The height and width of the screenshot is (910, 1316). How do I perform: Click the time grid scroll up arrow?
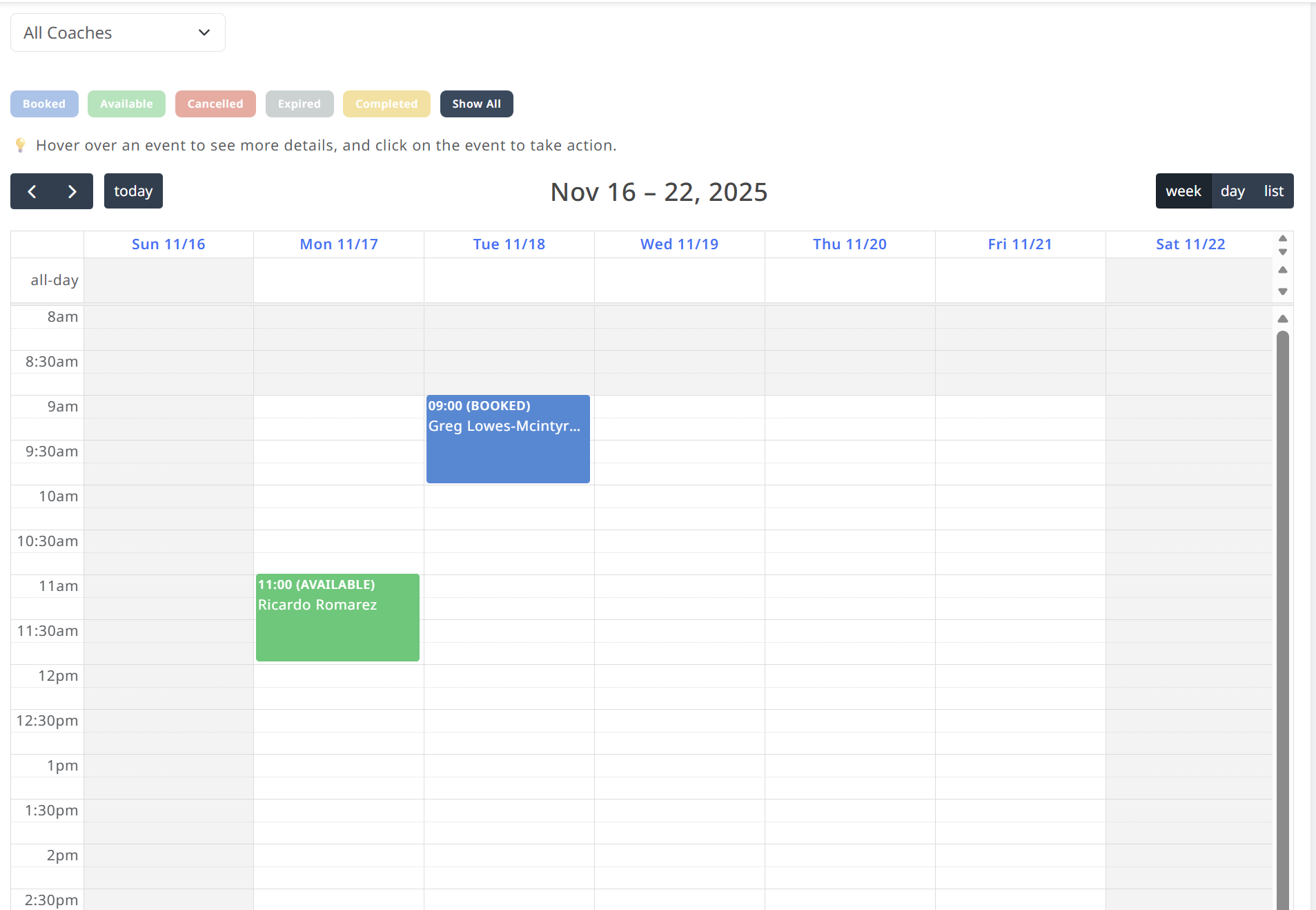pyautogui.click(x=1282, y=319)
